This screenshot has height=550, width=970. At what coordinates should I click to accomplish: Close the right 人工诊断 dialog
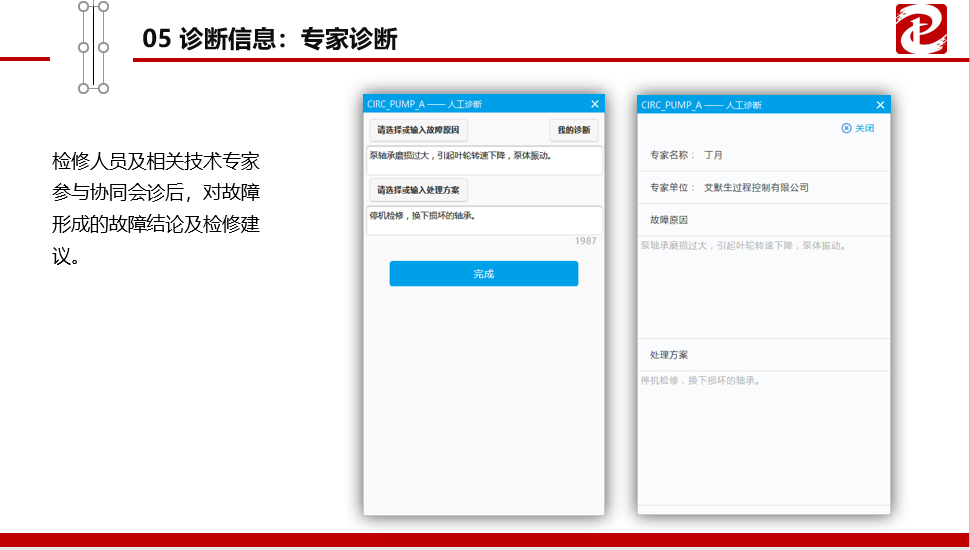[x=880, y=105]
